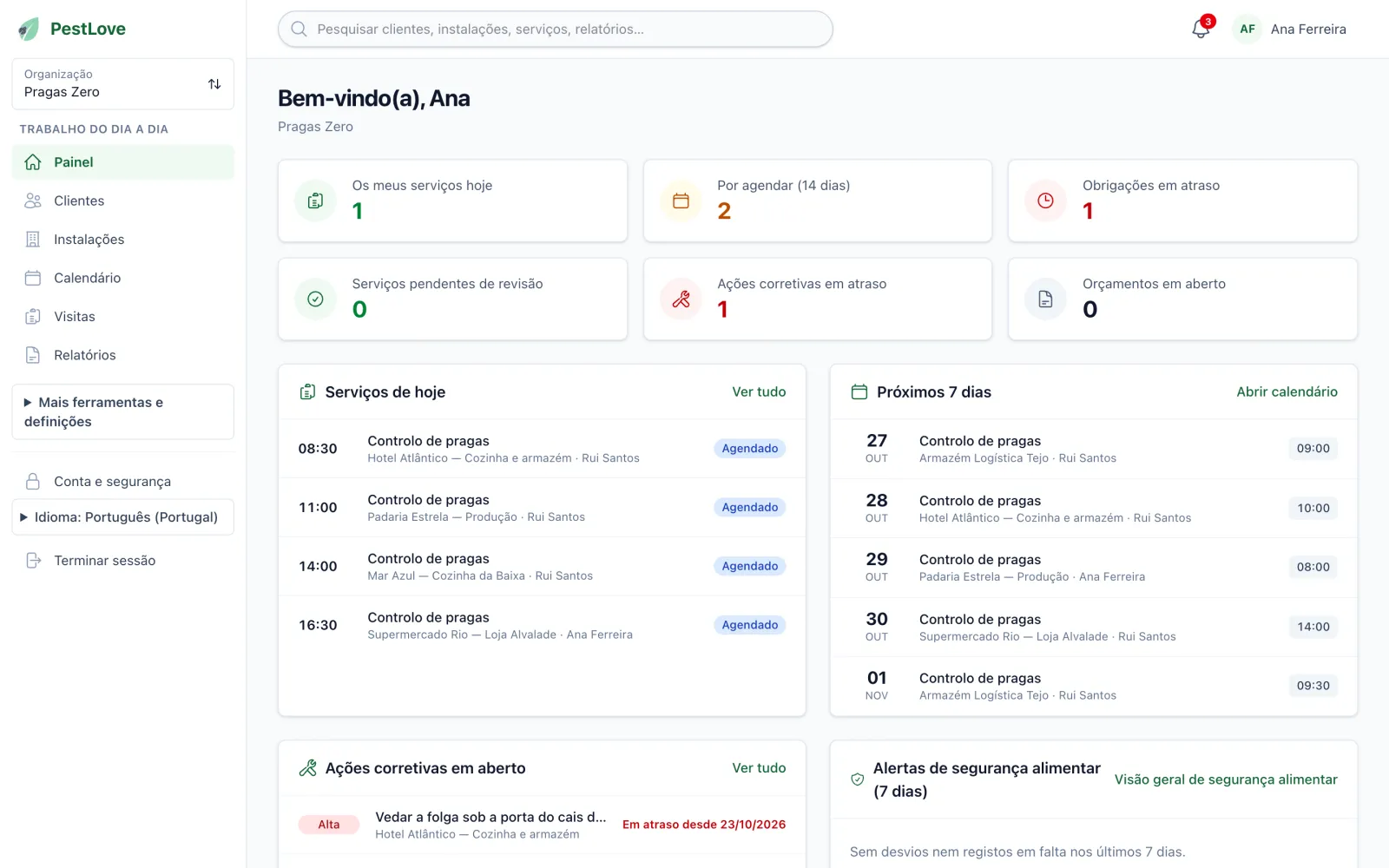The height and width of the screenshot is (868, 1389).
Task: Open Conta e segurança
Action: click(123, 482)
